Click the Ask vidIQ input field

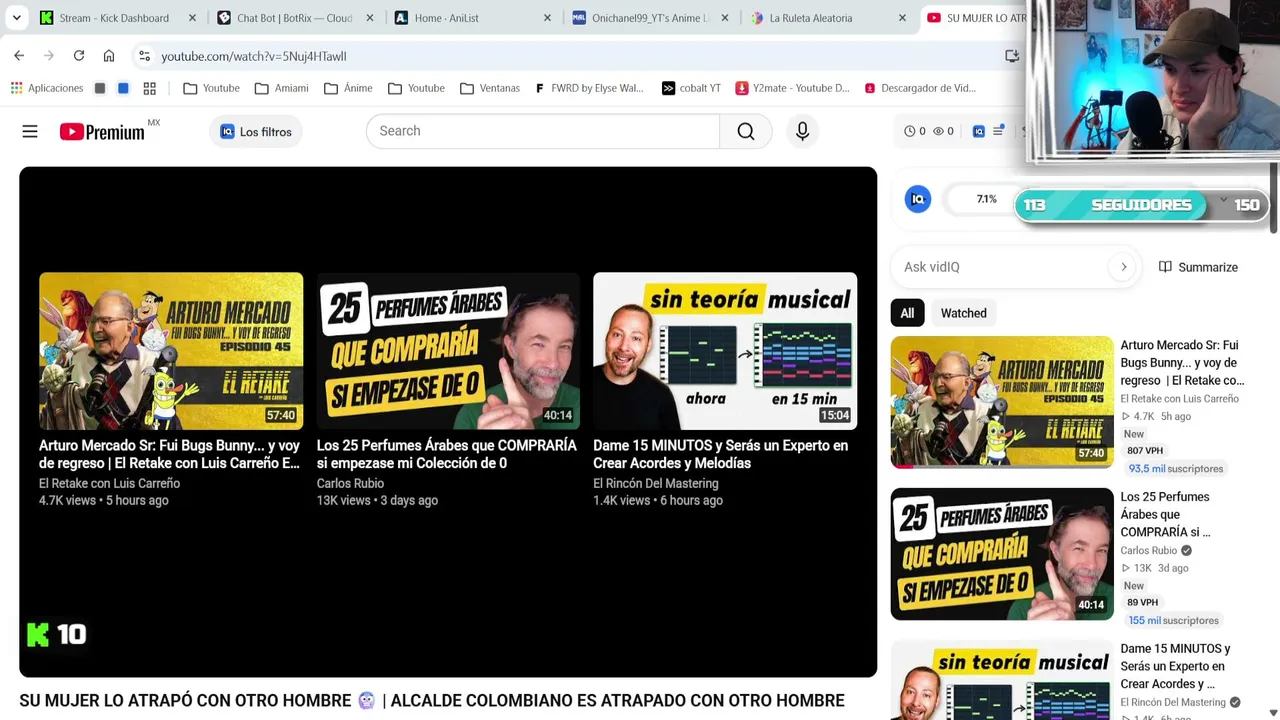[1002, 267]
